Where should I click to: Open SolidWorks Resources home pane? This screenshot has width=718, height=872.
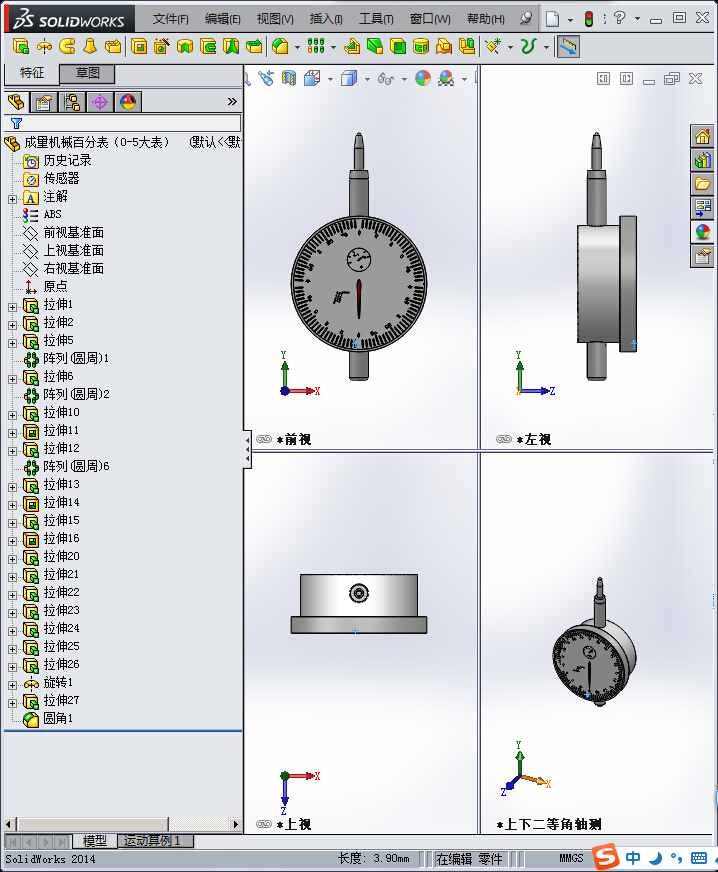coord(702,136)
